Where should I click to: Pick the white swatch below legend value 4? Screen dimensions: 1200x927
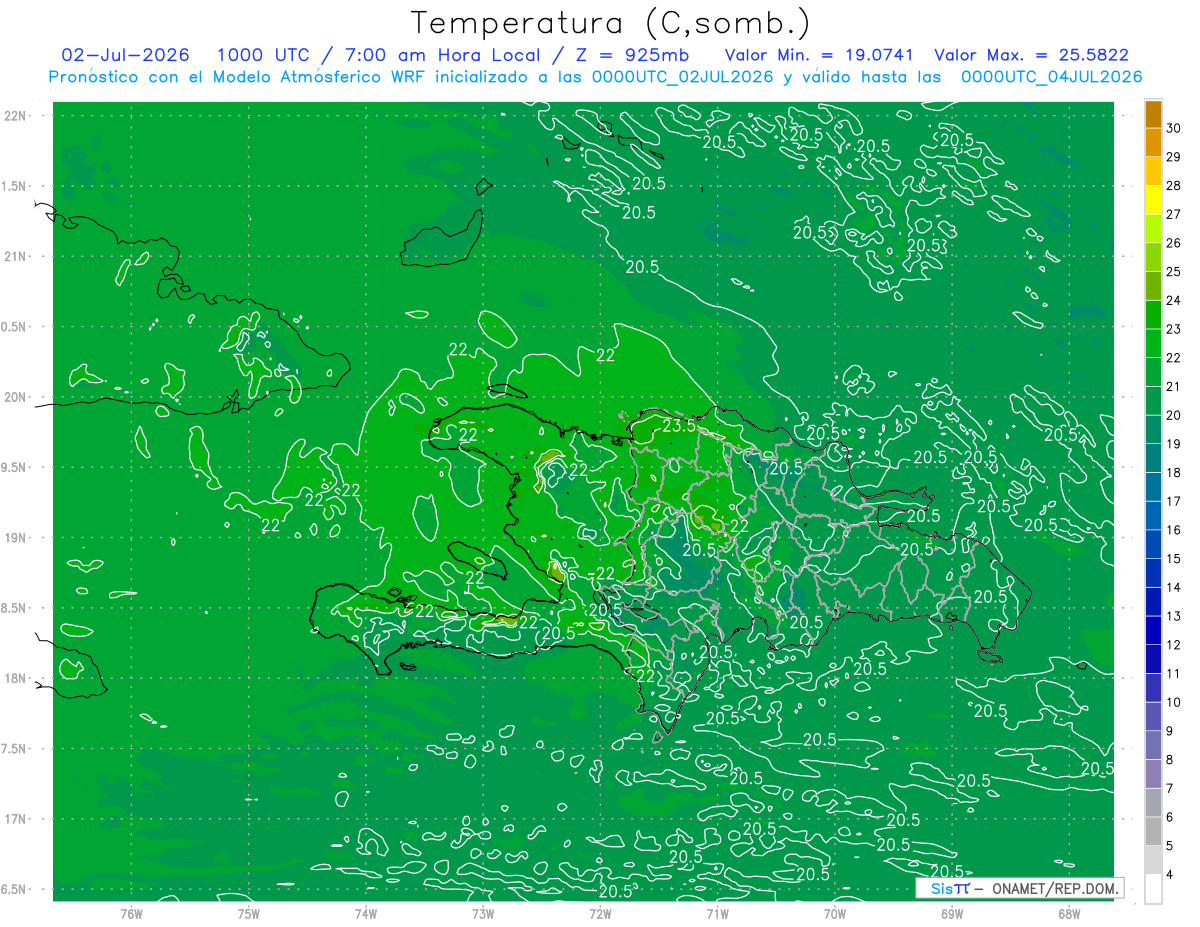coord(1153,889)
